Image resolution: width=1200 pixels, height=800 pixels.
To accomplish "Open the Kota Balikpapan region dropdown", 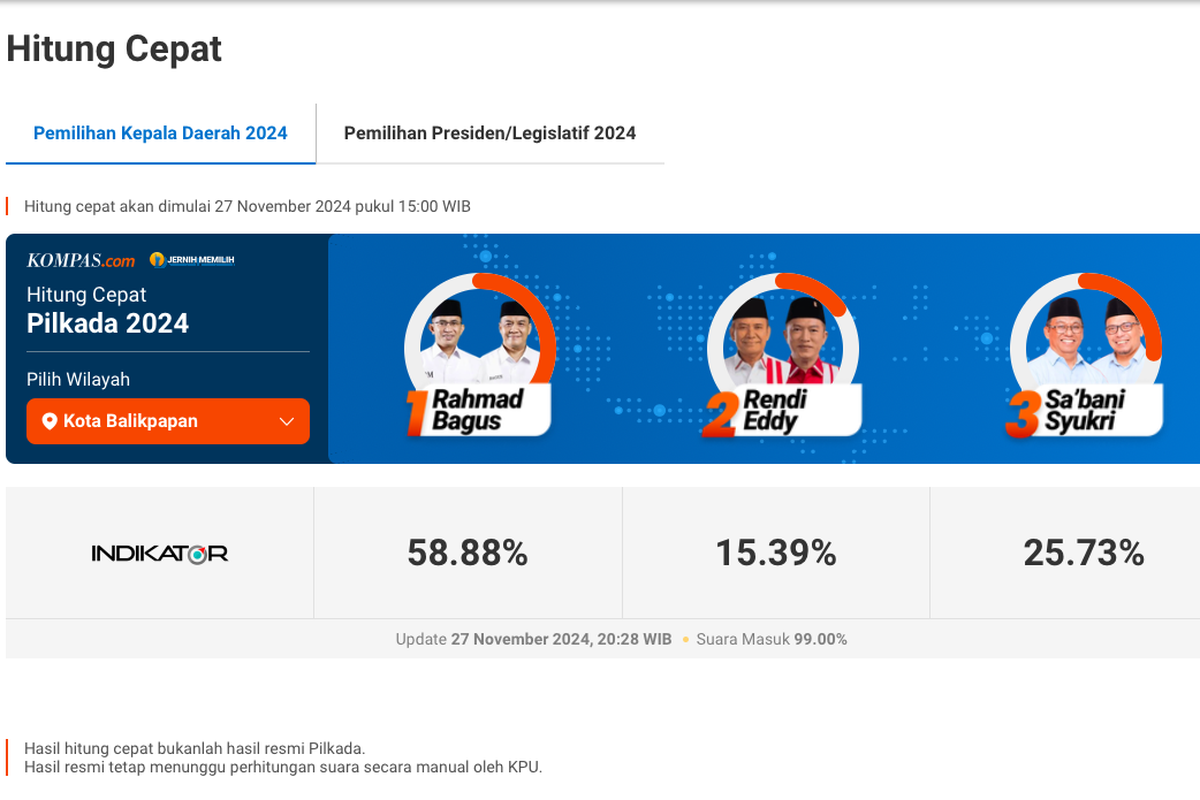I will 168,421.
